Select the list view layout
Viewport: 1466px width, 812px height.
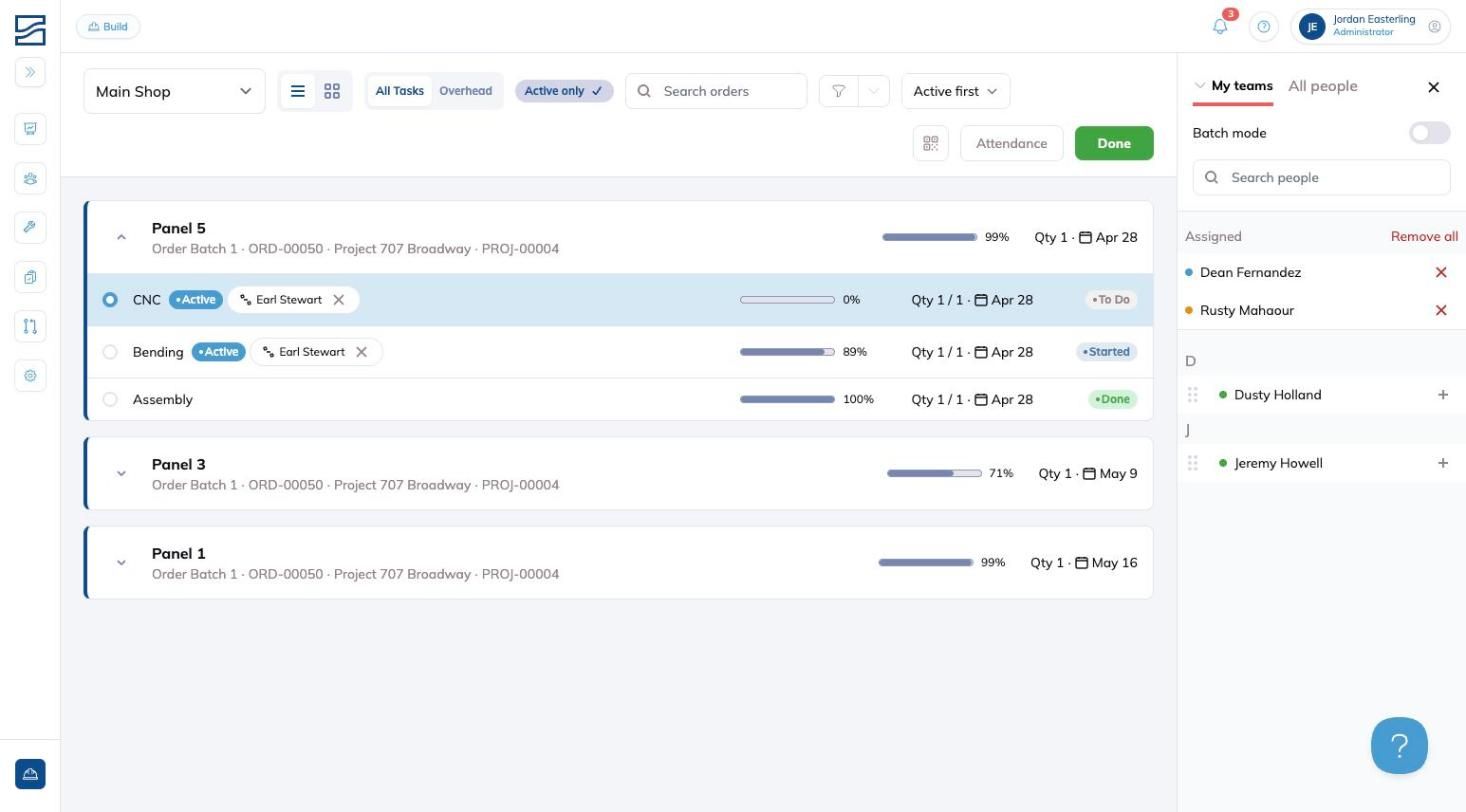(x=297, y=91)
